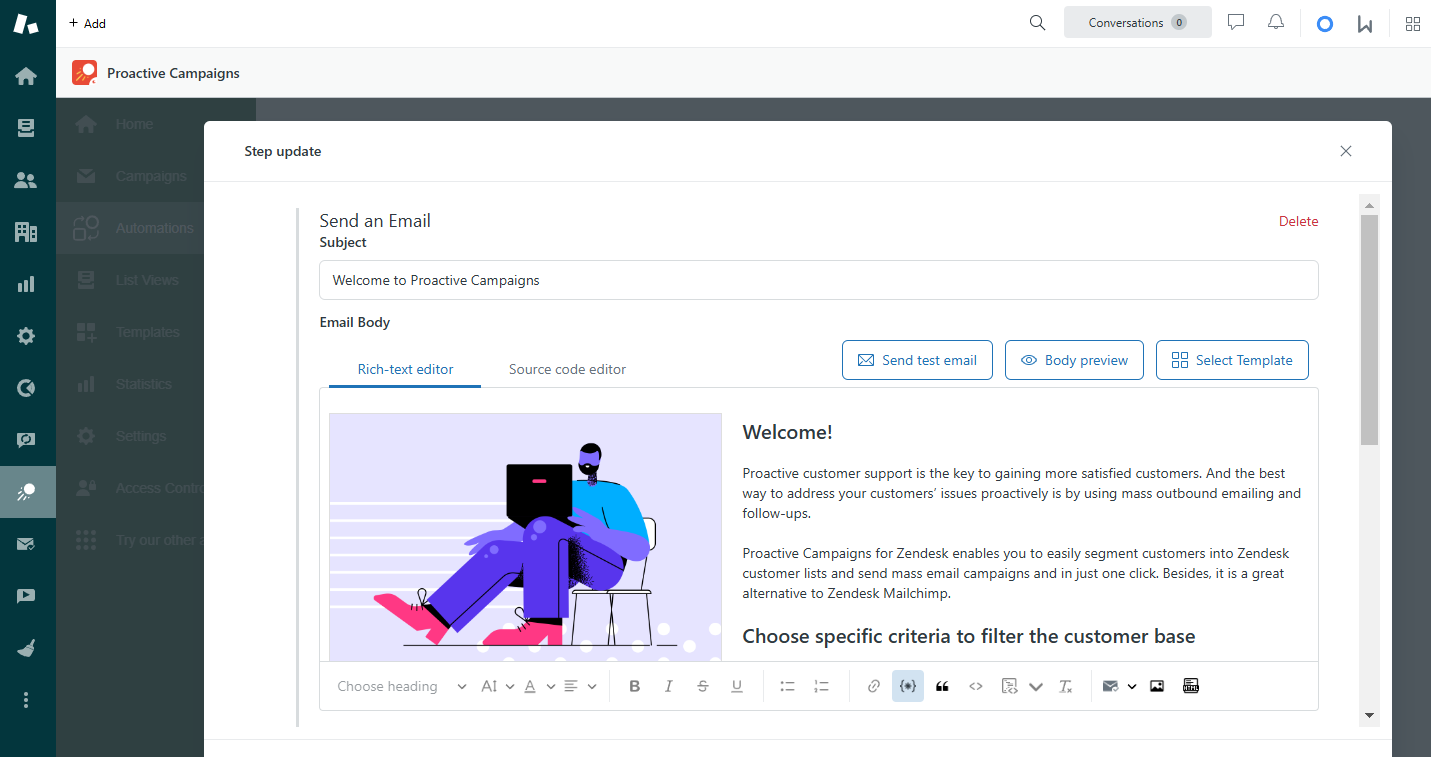Open the envelope check app in sidebar

(x=26, y=544)
